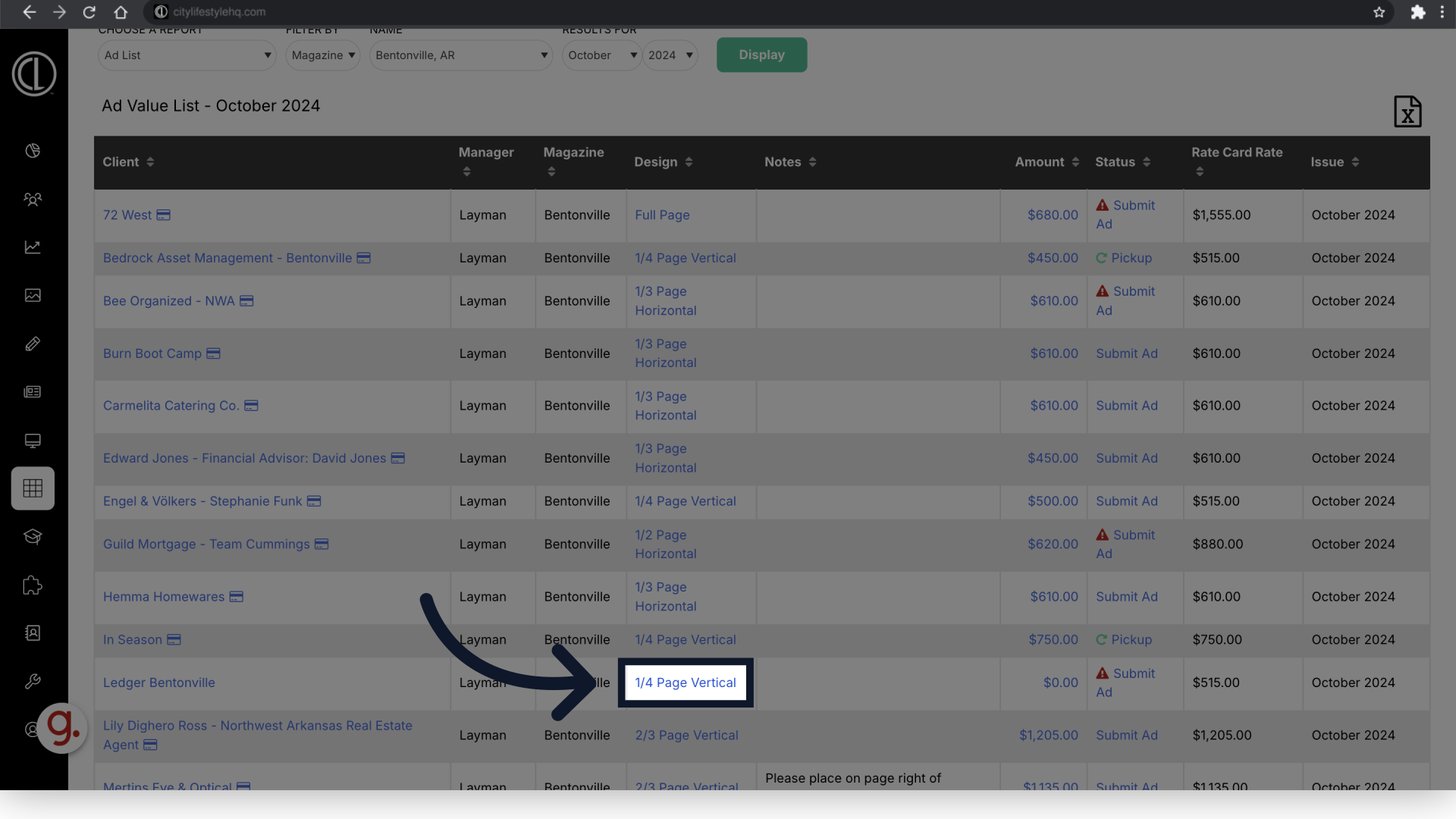Open the browser home page
The image size is (1456, 819).
point(120,12)
